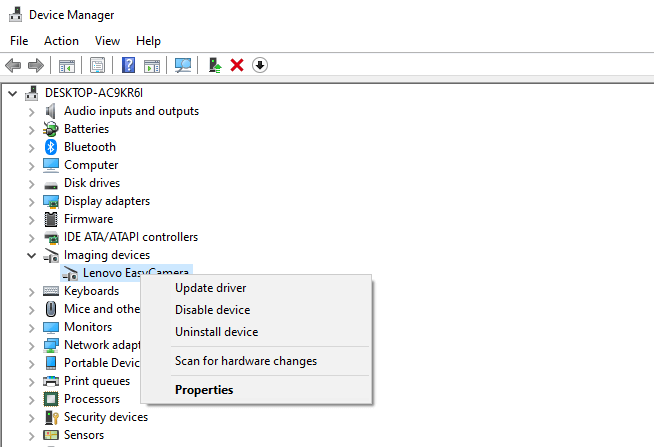
Task: Choose Uninstall device from context menu
Action: click(216, 332)
